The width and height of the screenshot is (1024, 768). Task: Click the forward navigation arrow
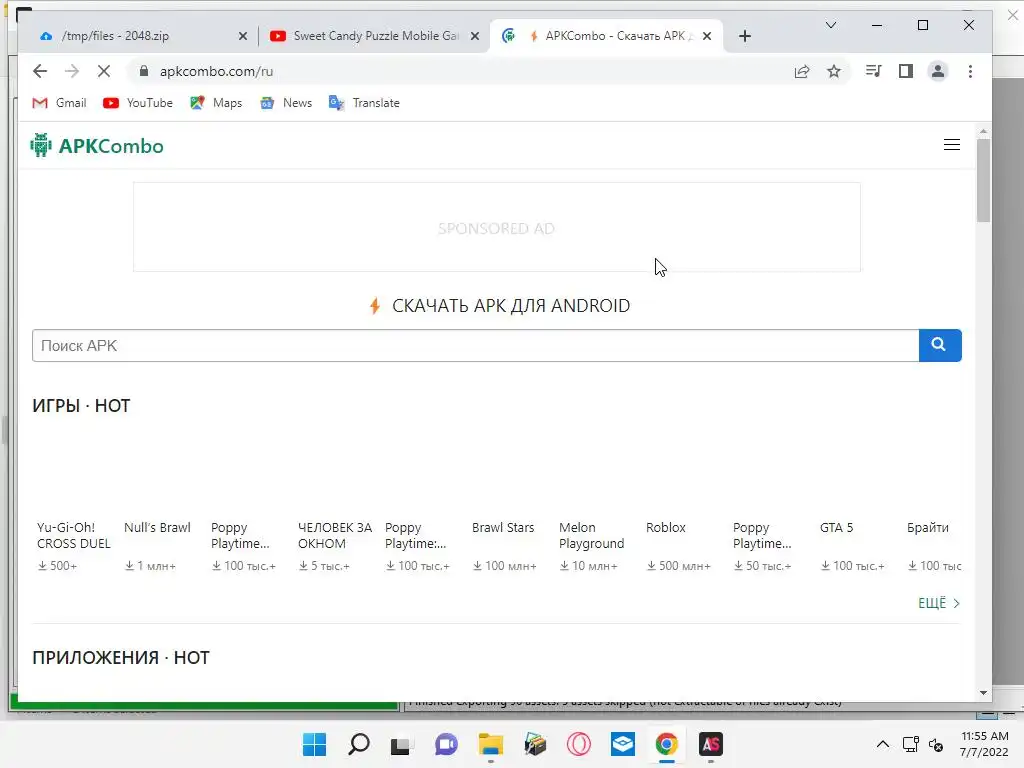coord(72,71)
